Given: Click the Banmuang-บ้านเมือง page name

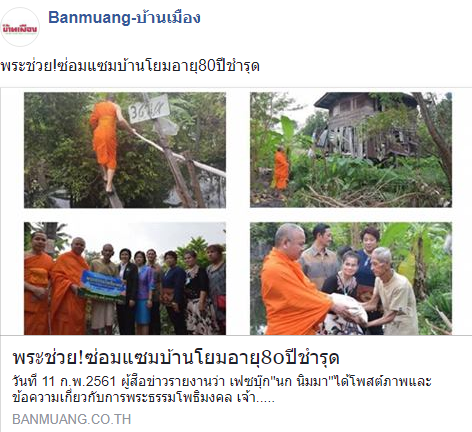Looking at the screenshot, I should pos(124,17).
